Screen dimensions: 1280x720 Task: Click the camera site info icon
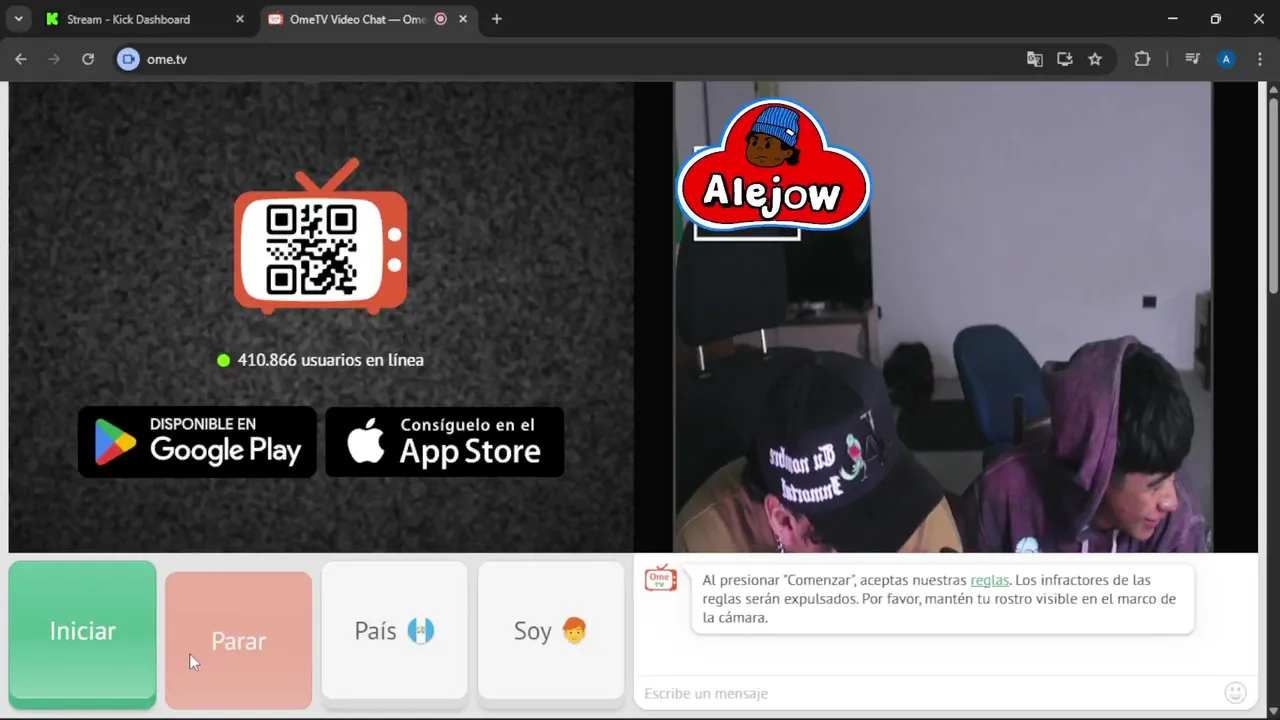click(128, 59)
